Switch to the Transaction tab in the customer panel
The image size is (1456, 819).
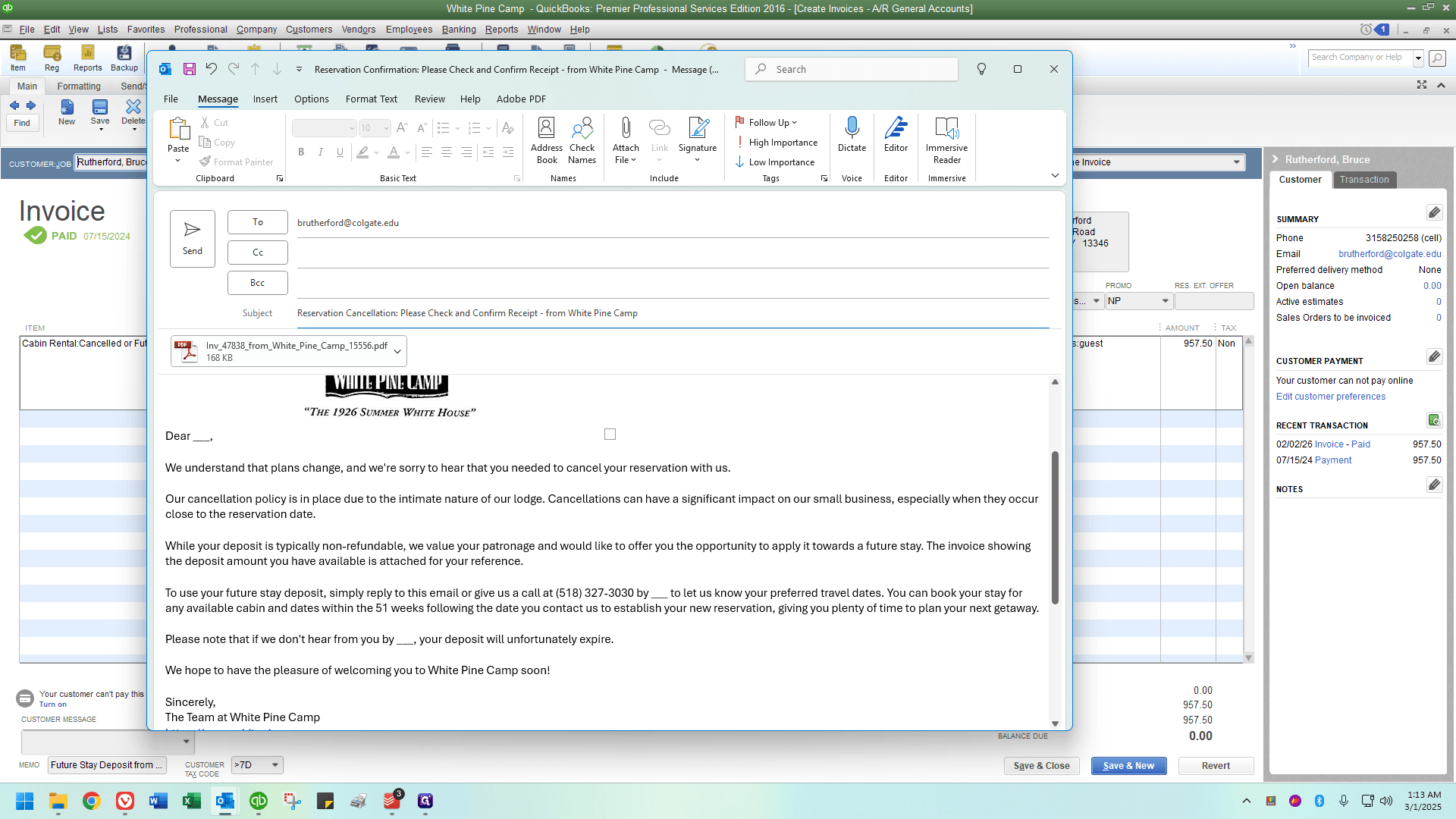1364,180
